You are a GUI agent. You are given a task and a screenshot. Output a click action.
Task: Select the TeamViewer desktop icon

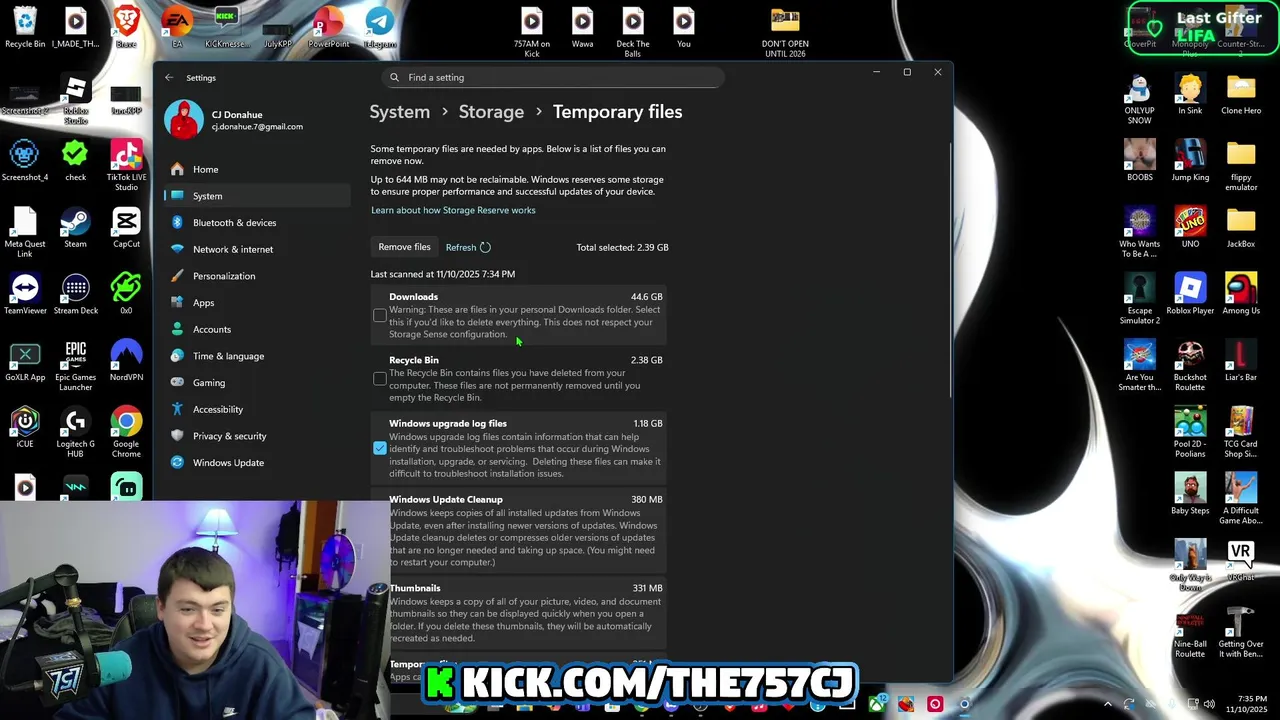coord(25,295)
